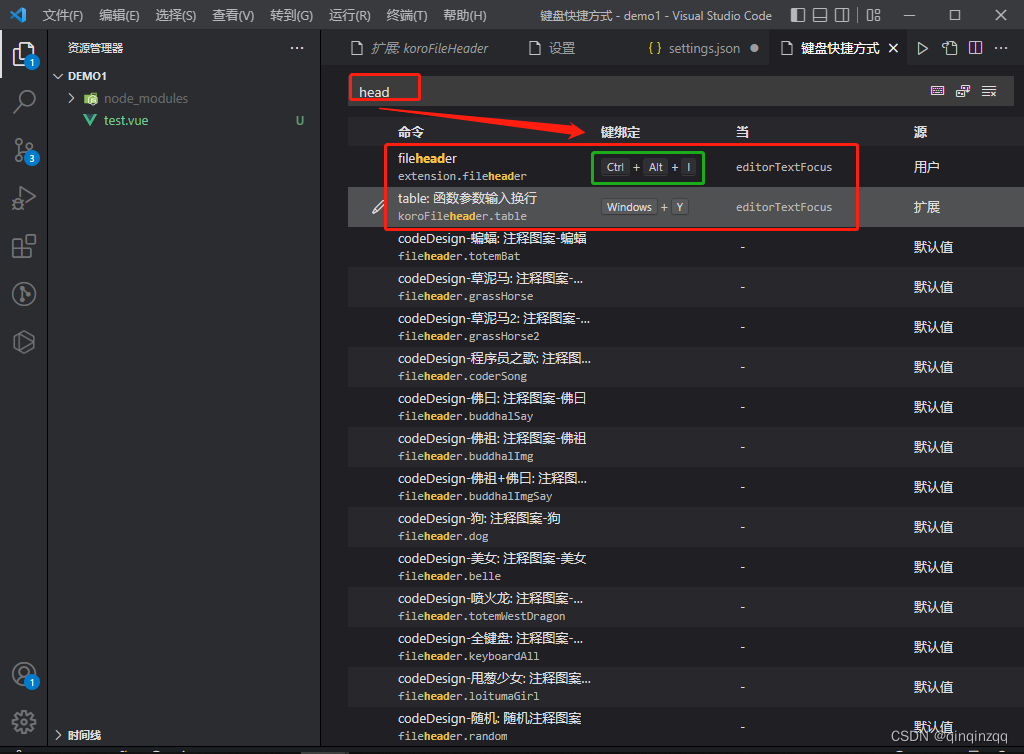Clear keybindings search input icon
The height and width of the screenshot is (754, 1024).
(989, 91)
